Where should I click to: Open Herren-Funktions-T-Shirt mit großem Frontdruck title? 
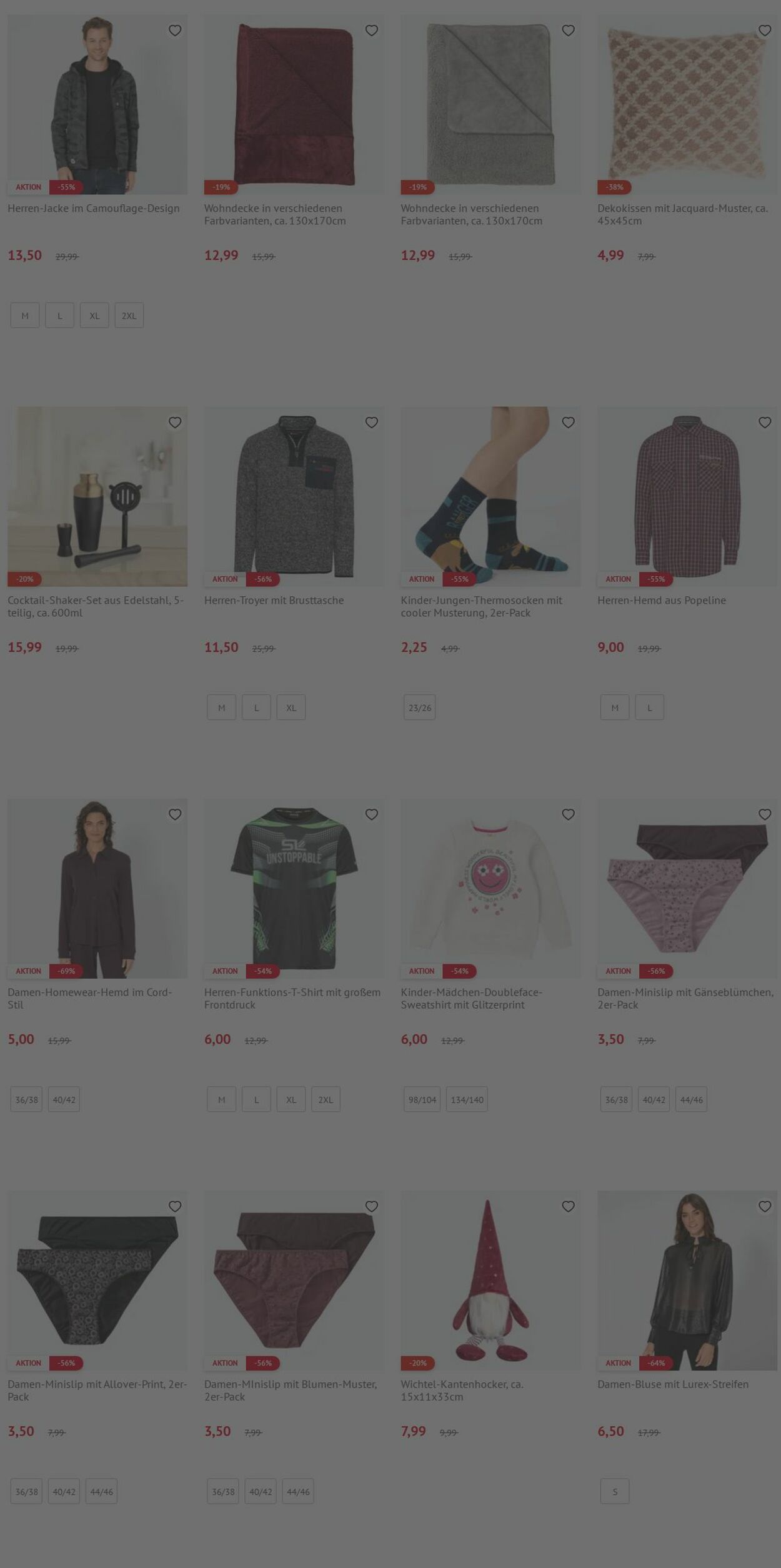tap(292, 998)
